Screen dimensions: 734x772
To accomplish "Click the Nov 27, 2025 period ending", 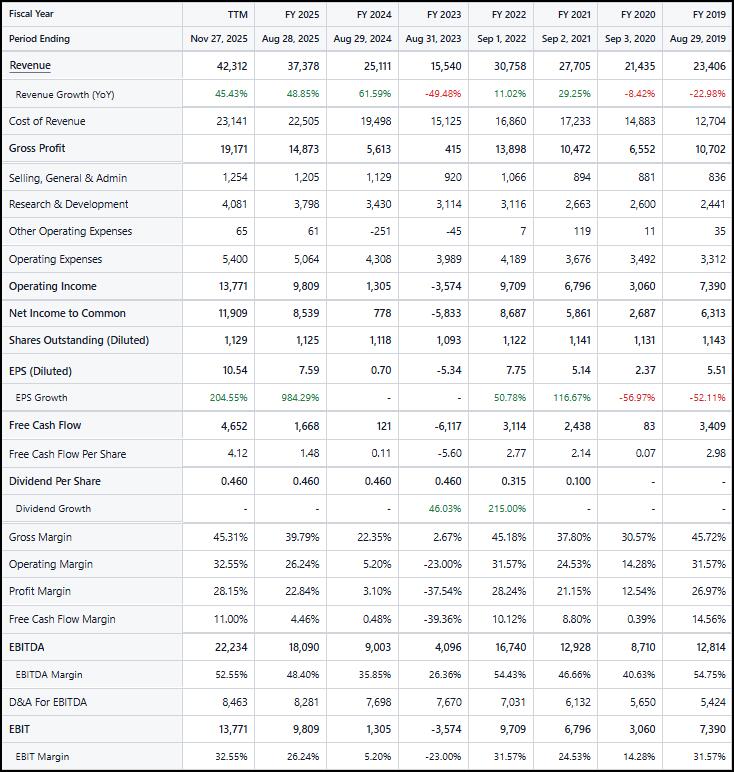I will 219,39.
